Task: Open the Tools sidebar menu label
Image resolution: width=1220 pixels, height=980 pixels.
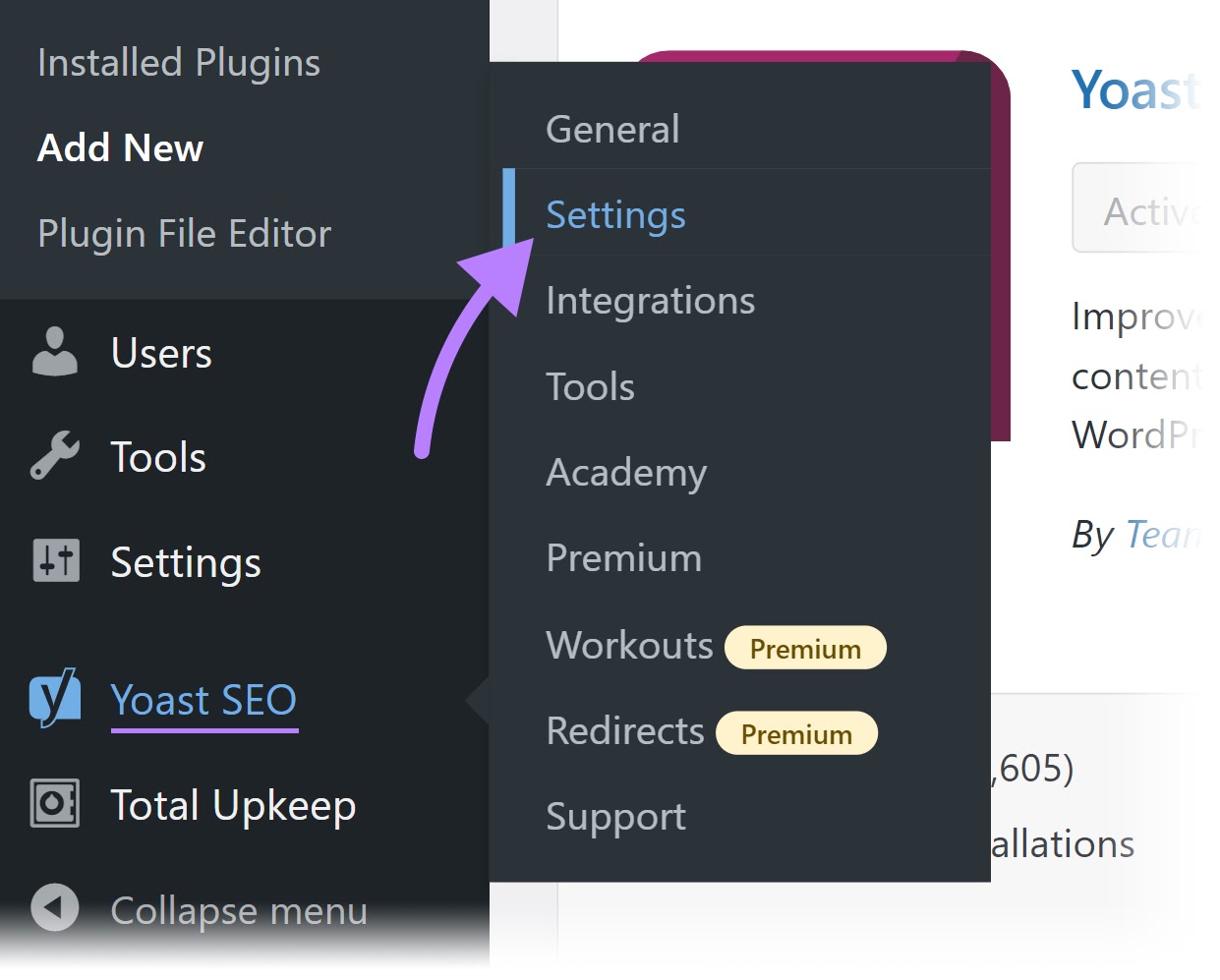Action: (158, 457)
